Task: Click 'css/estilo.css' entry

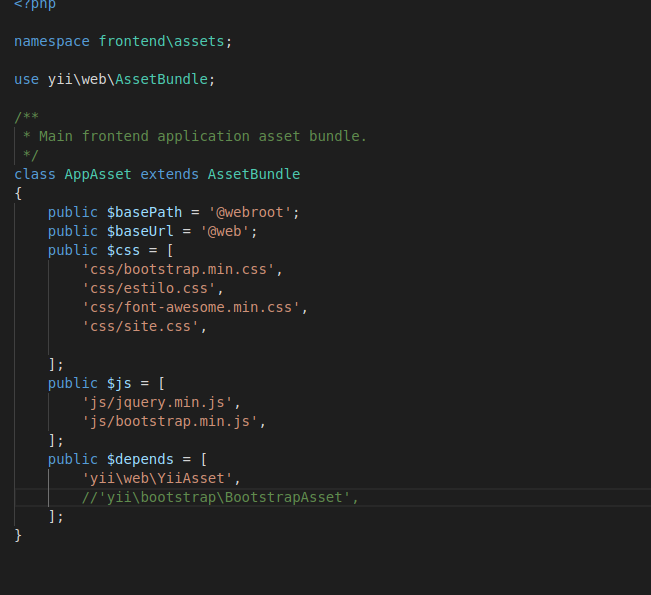Action: pos(149,289)
